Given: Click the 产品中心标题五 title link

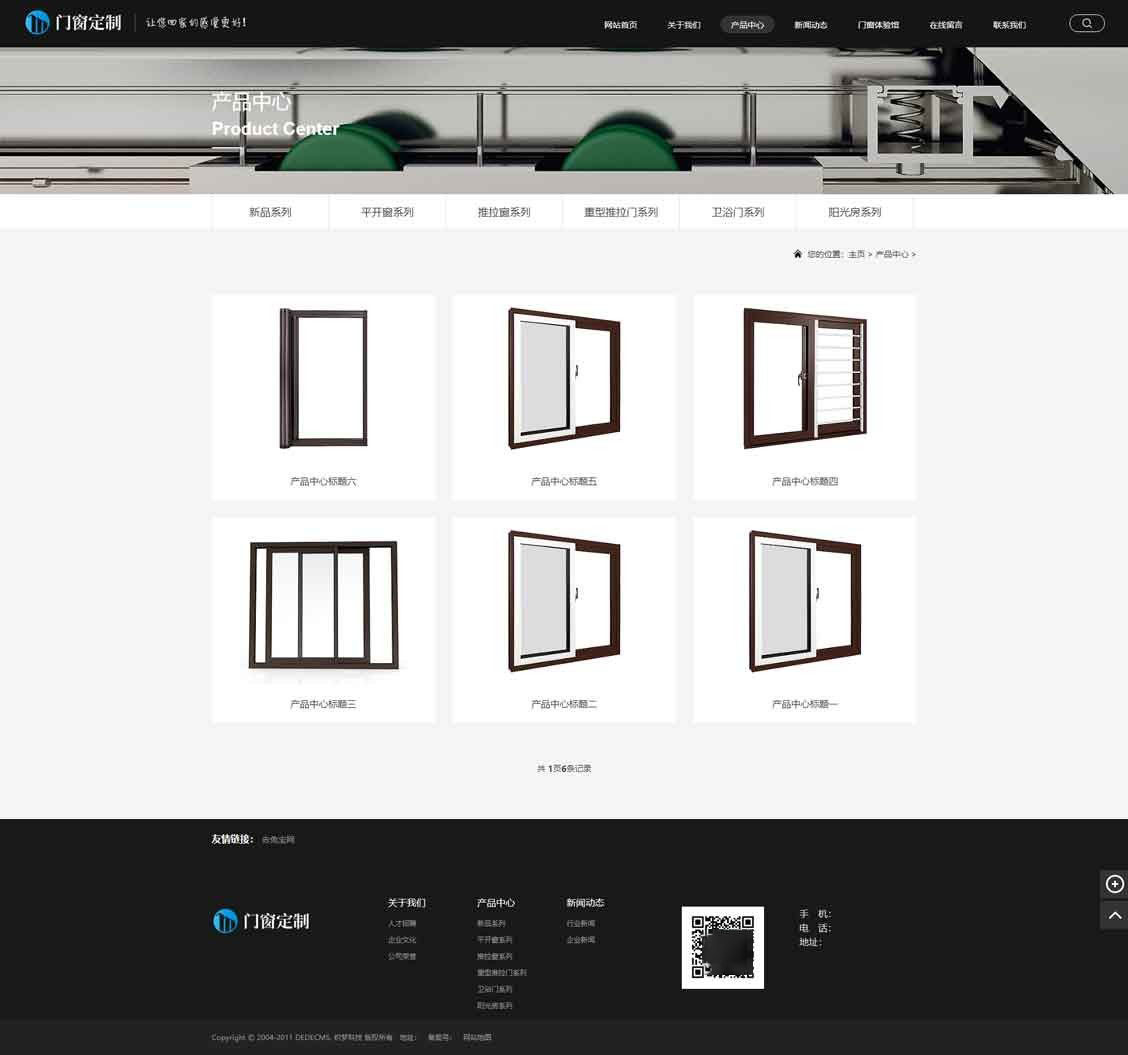Looking at the screenshot, I should point(564,482).
